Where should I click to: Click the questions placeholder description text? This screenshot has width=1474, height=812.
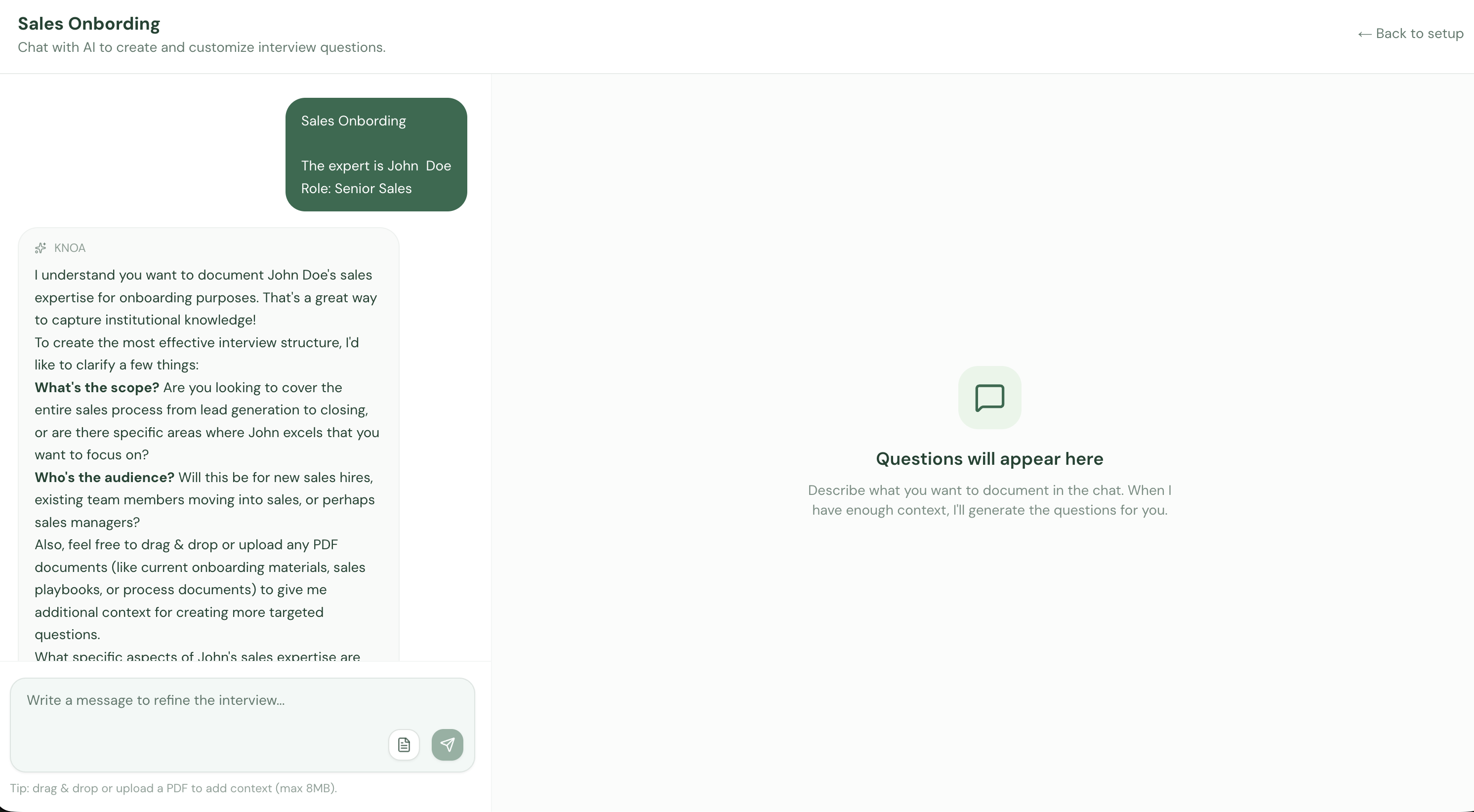989,500
